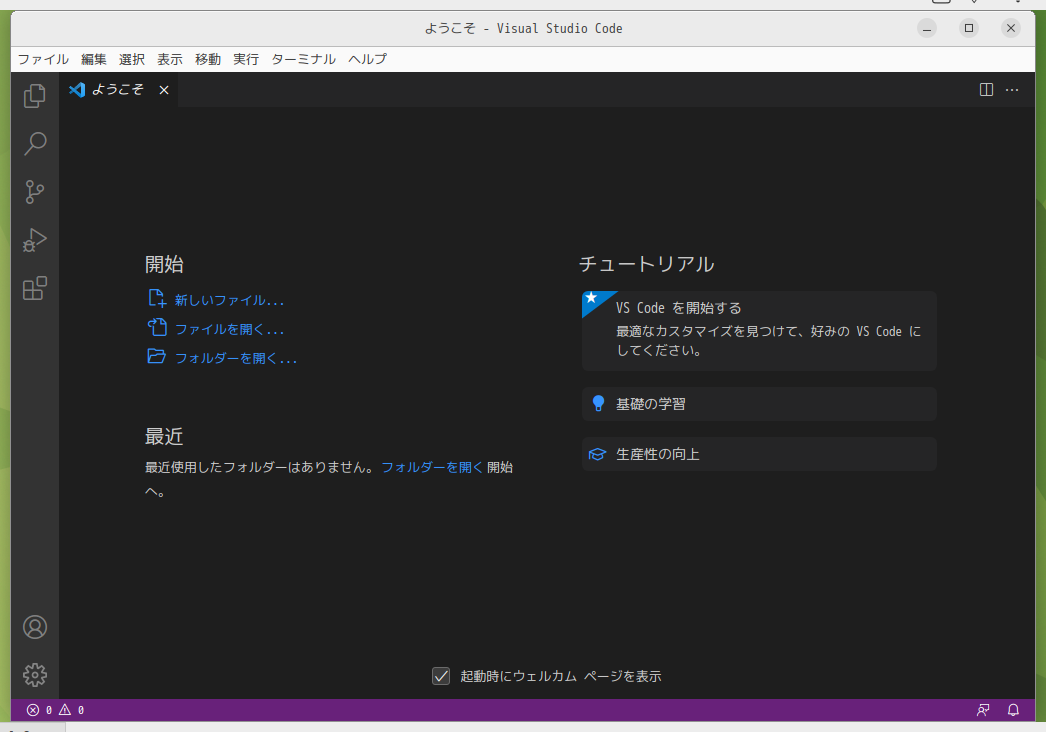Split the editor to the right
Viewport: 1046px width, 732px height.
986,90
